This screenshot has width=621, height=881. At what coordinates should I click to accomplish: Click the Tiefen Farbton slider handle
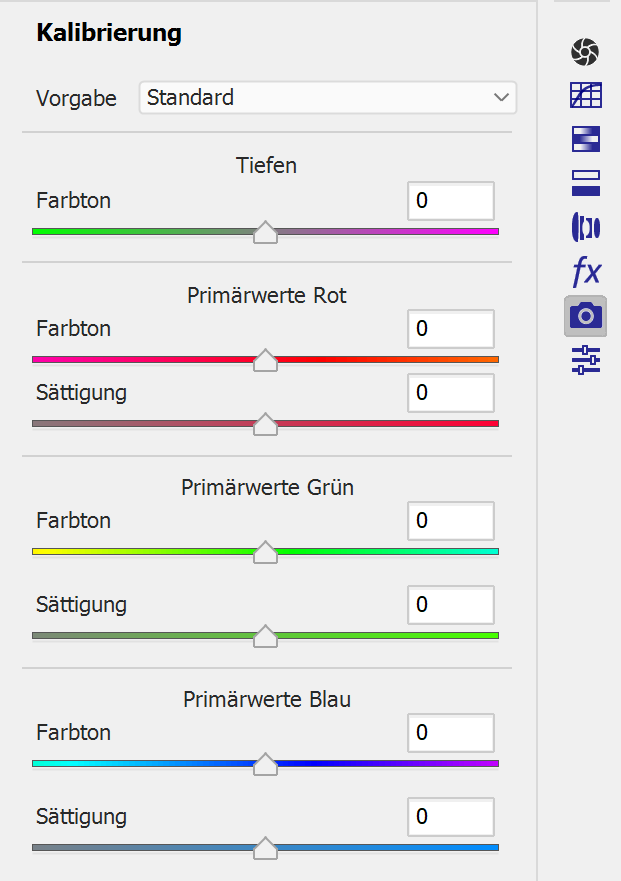click(265, 233)
